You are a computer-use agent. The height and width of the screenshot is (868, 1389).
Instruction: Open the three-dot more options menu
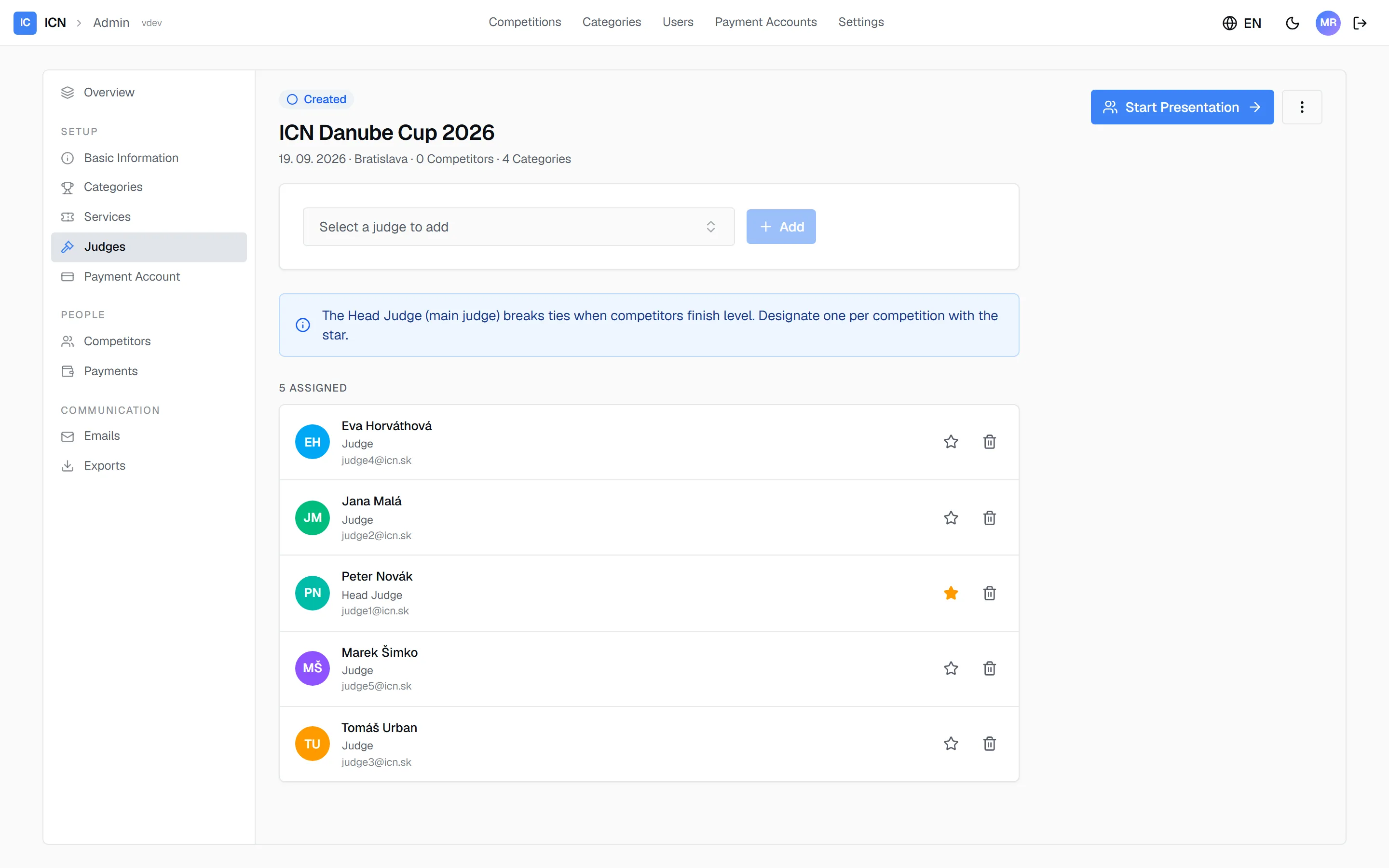click(1302, 107)
